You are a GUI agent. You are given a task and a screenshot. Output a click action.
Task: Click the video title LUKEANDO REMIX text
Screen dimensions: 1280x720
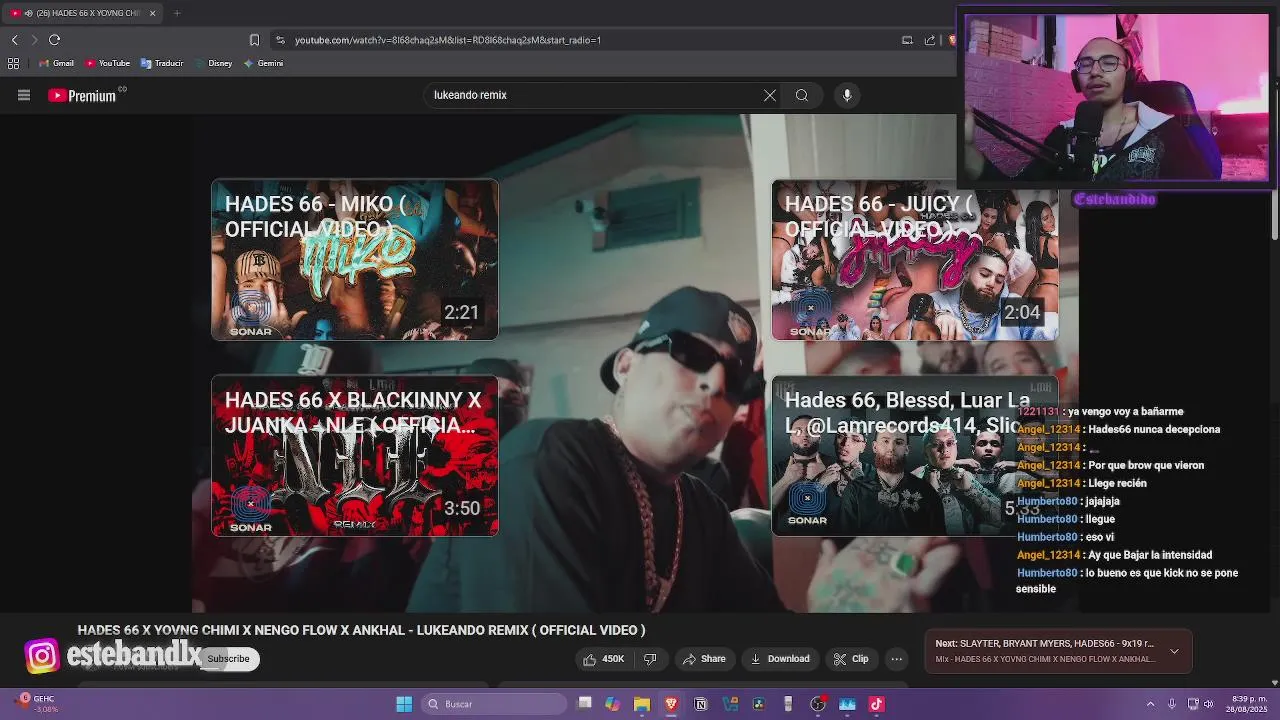361,630
